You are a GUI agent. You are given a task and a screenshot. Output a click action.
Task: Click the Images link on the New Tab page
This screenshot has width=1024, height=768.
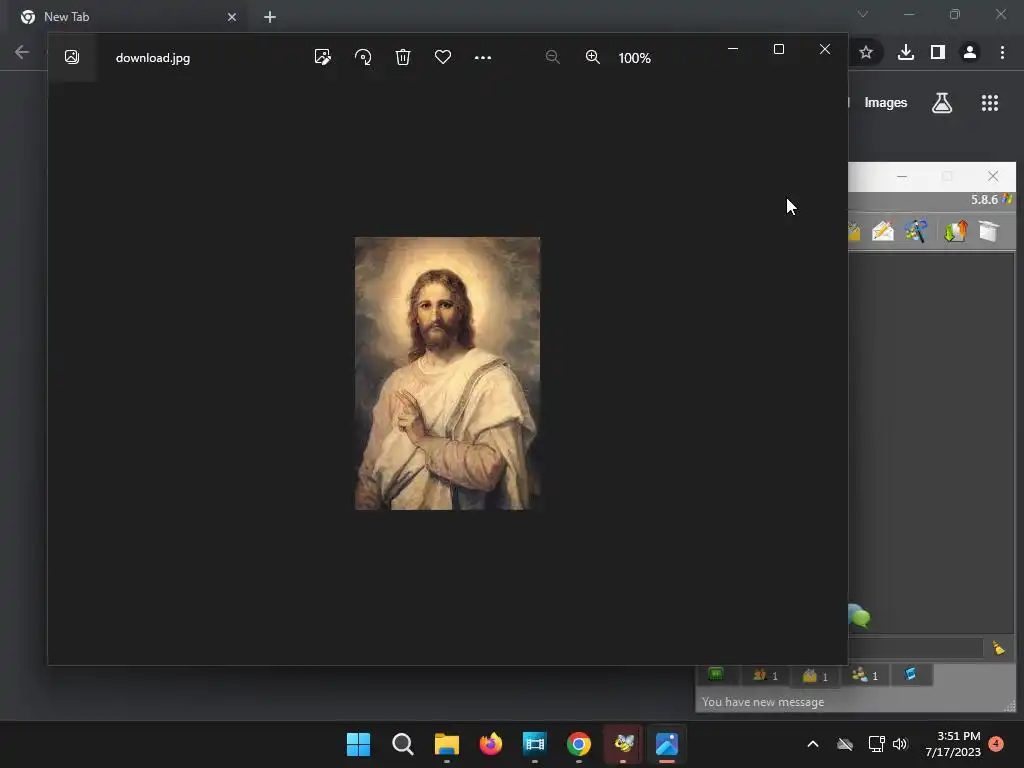(x=886, y=103)
